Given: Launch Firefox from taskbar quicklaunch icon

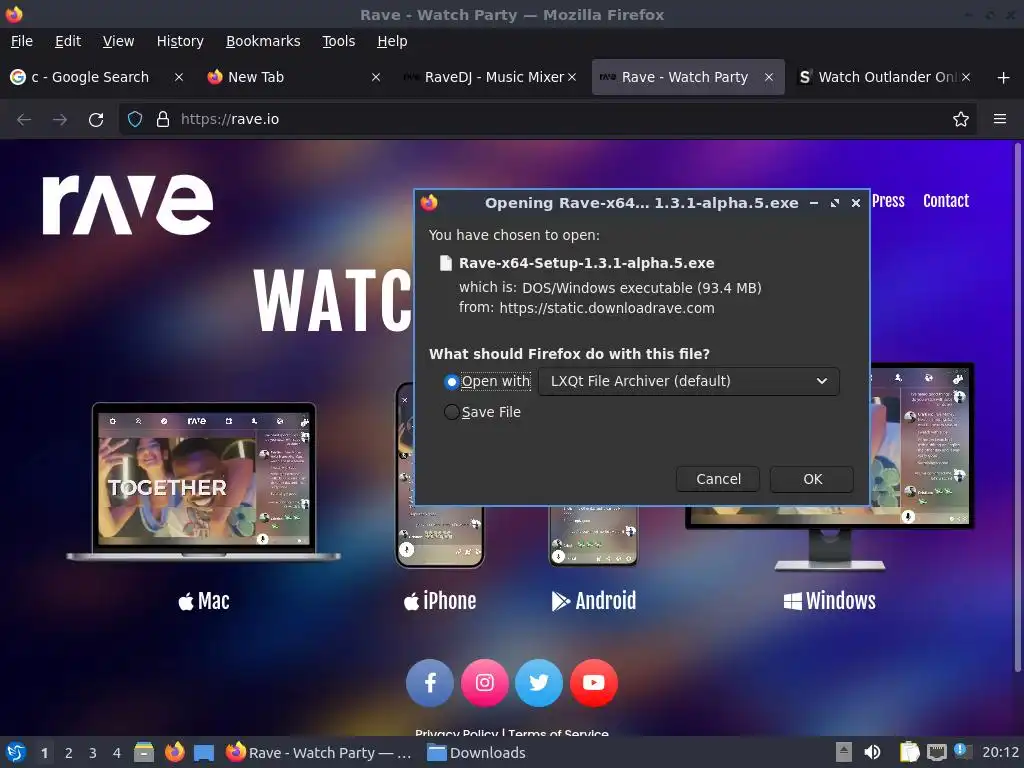Looking at the screenshot, I should [174, 753].
